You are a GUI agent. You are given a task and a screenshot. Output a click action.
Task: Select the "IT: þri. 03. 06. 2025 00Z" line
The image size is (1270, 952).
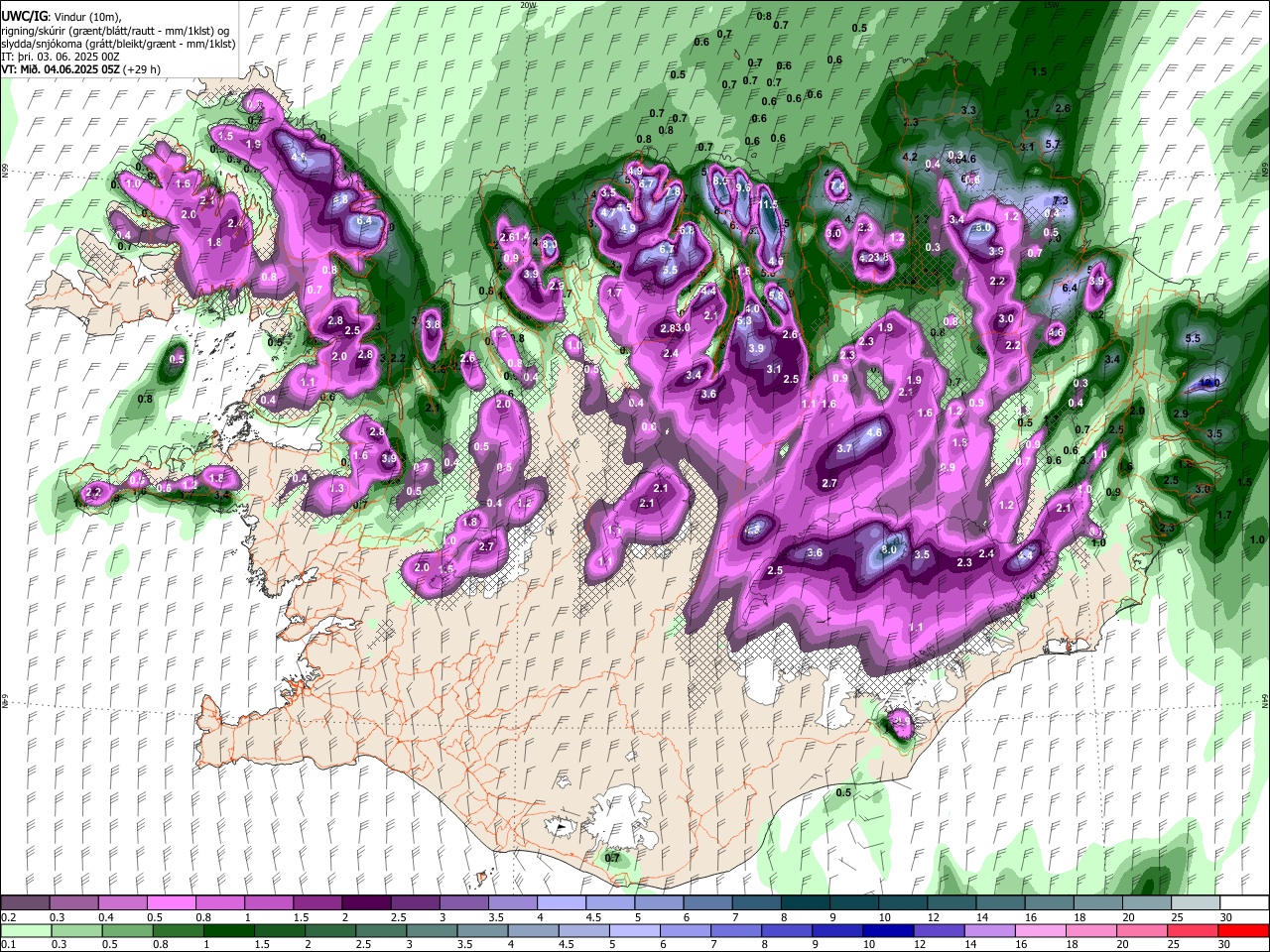coord(61,57)
